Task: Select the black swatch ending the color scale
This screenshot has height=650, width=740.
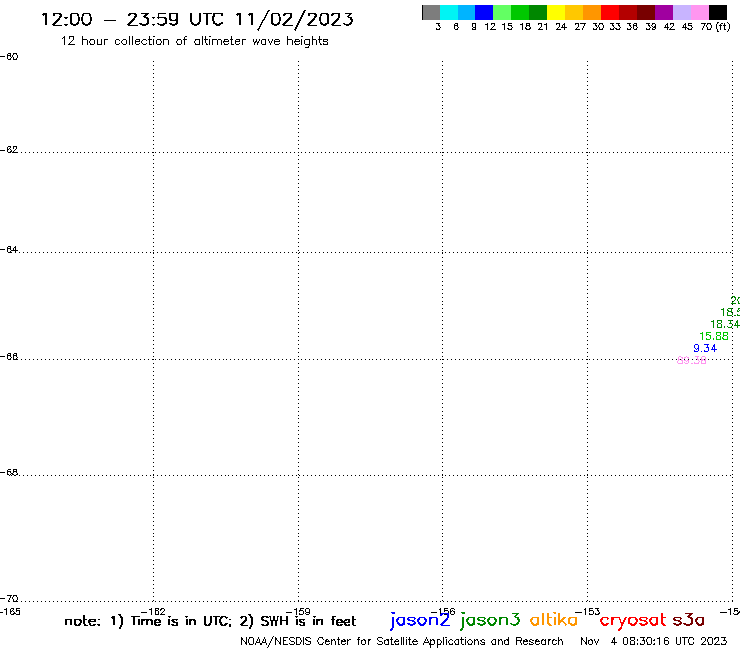Action: pyautogui.click(x=718, y=12)
